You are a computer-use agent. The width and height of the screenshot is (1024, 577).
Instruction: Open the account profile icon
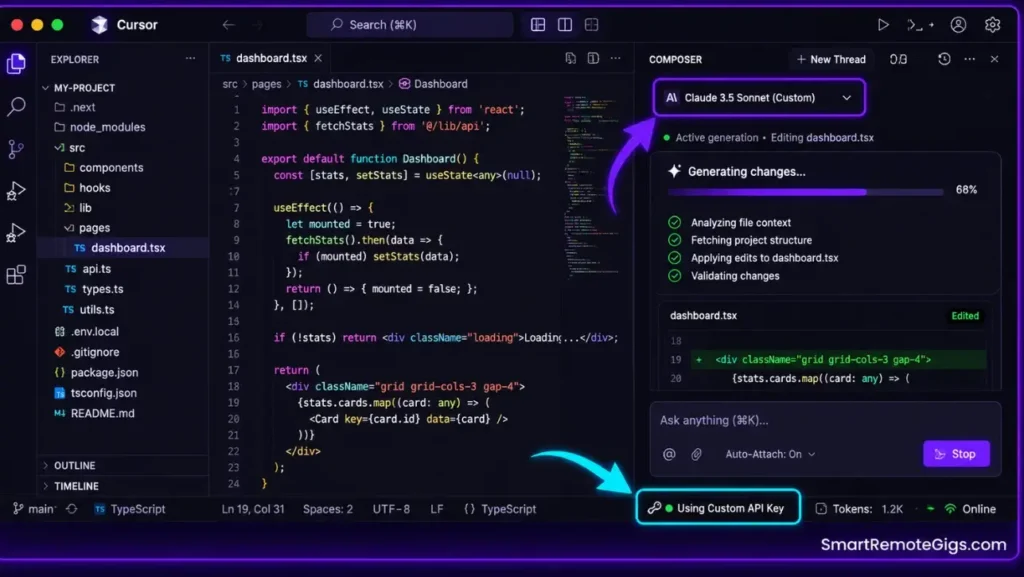[958, 25]
